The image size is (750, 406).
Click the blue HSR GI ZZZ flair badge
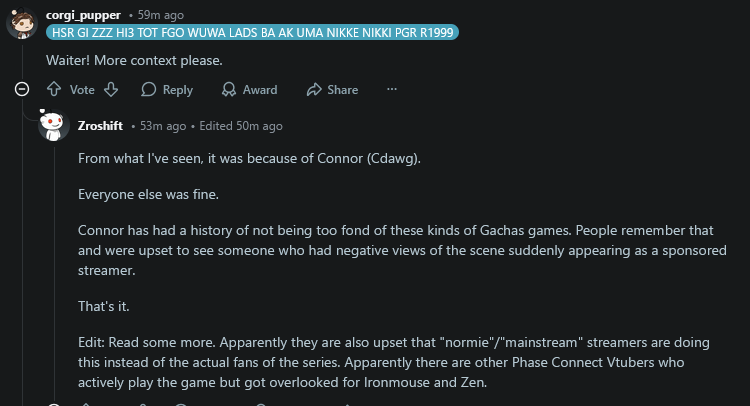(253, 33)
